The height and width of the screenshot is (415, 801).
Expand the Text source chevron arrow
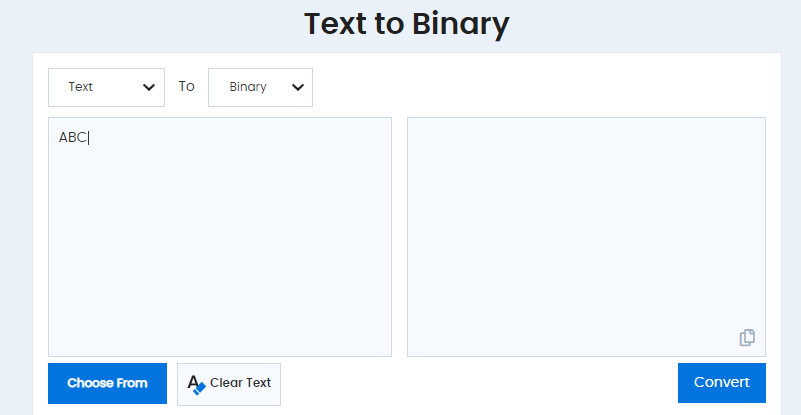149,87
